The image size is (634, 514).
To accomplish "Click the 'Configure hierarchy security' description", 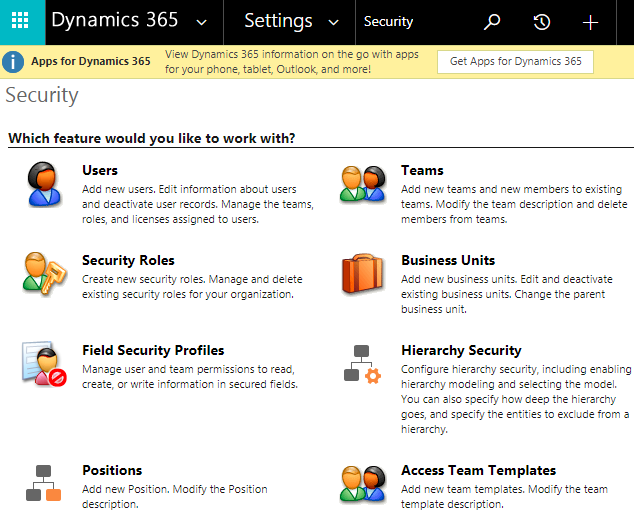I will pos(516,399).
